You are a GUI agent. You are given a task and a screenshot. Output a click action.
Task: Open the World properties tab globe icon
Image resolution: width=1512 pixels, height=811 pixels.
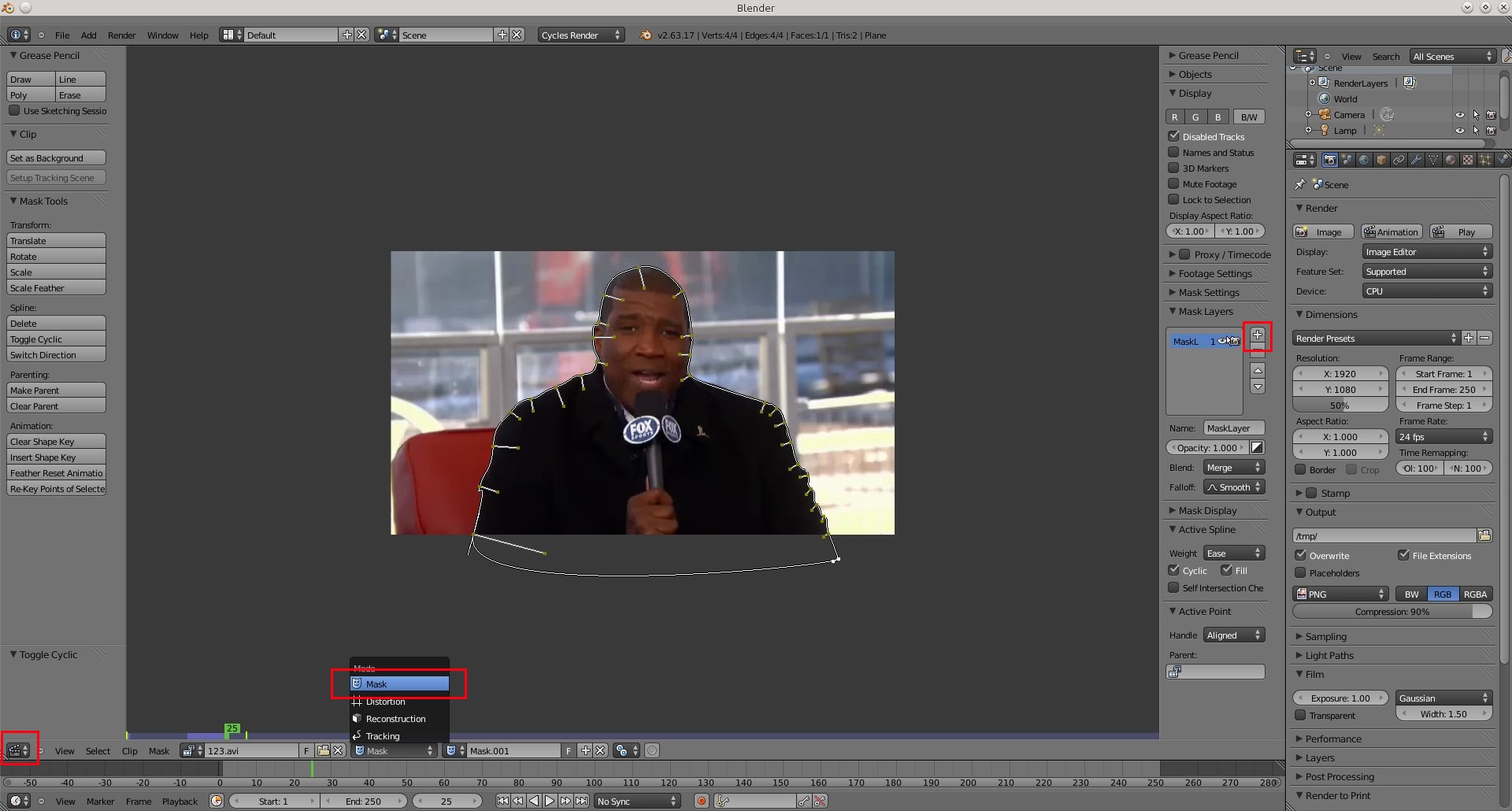(x=1364, y=160)
